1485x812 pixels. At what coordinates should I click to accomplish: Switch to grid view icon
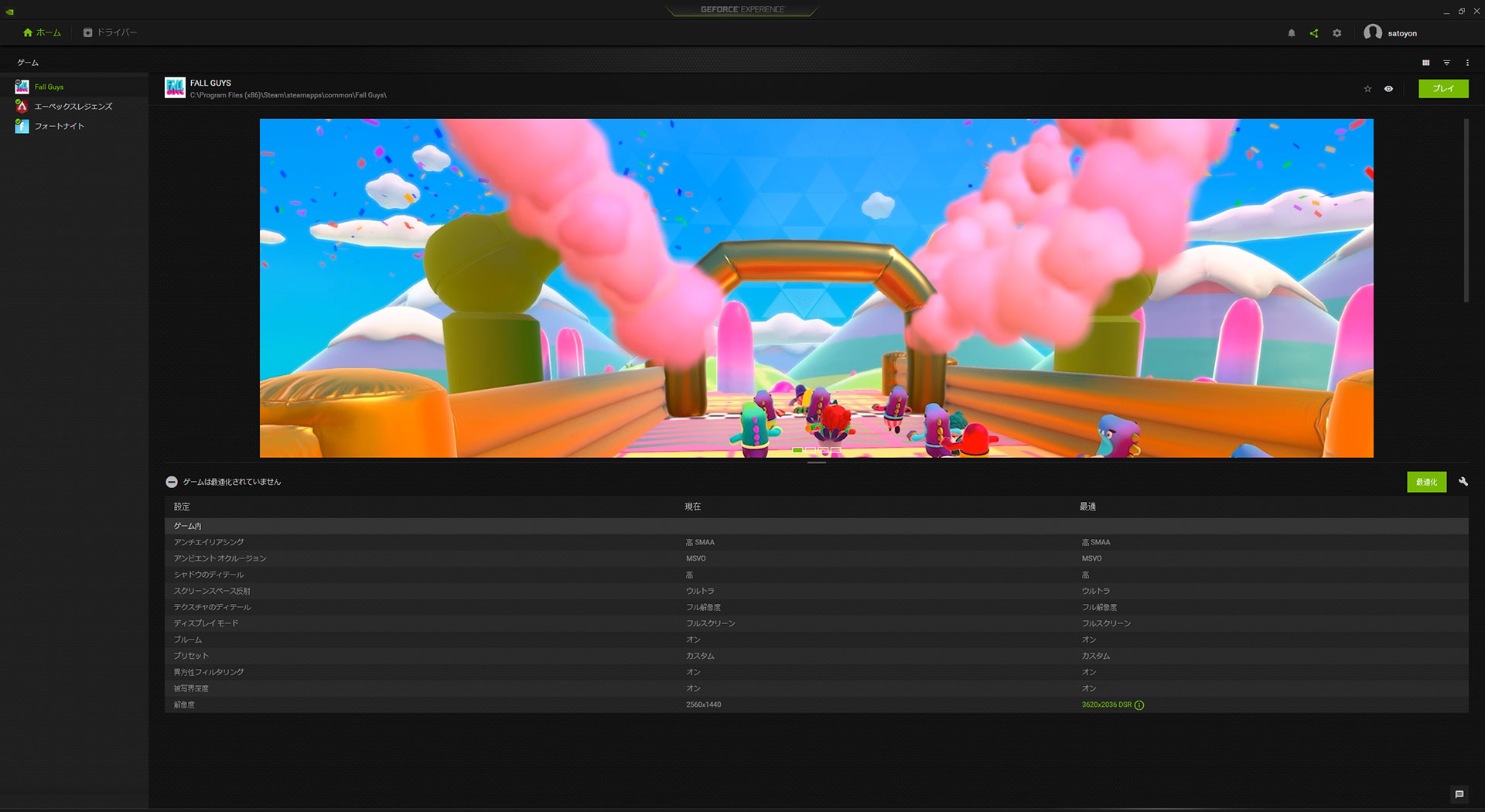[1425, 63]
